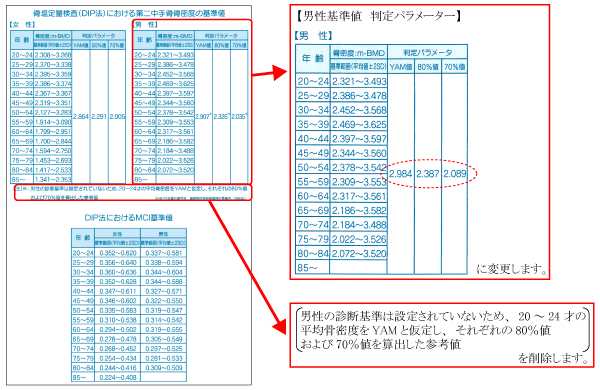Click the upper red arrow pointing to enlarged table

269,73
